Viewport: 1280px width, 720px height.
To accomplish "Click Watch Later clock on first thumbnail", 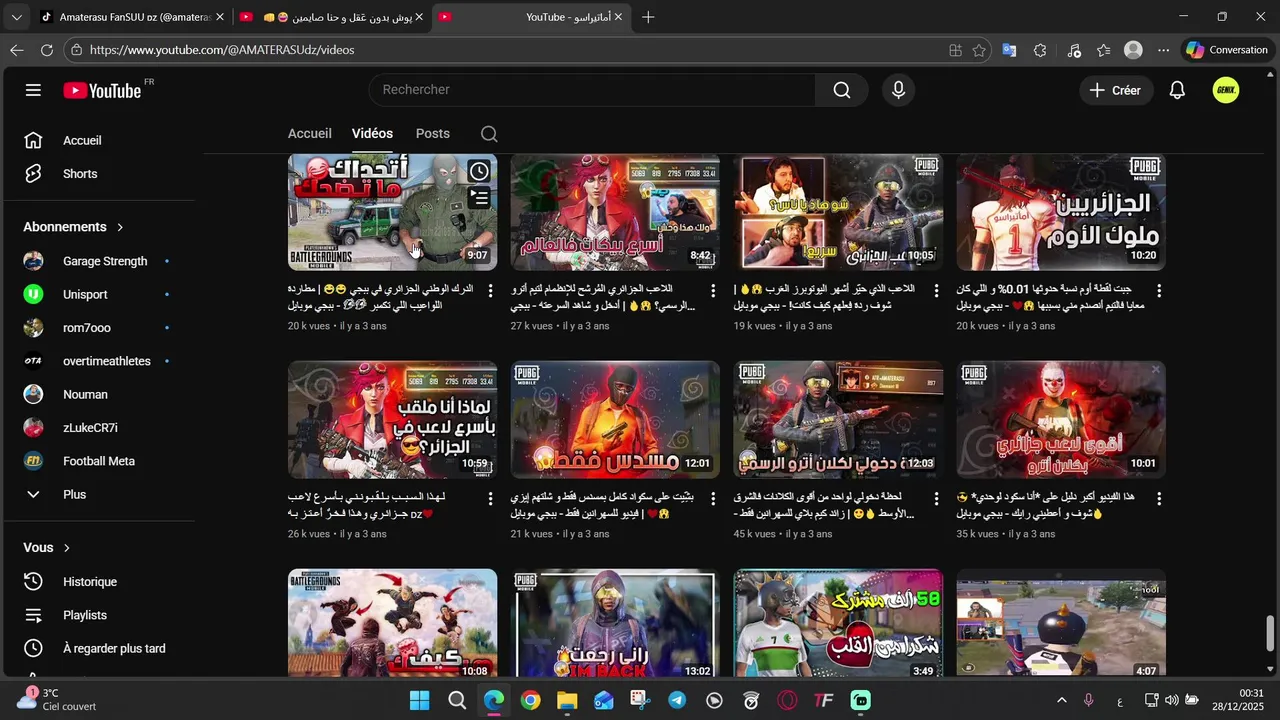I will coord(480,171).
